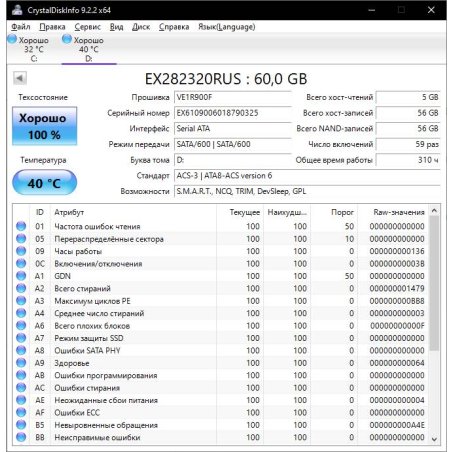Open the Справка menu
Screen dimensions: 452x452
coord(174,27)
